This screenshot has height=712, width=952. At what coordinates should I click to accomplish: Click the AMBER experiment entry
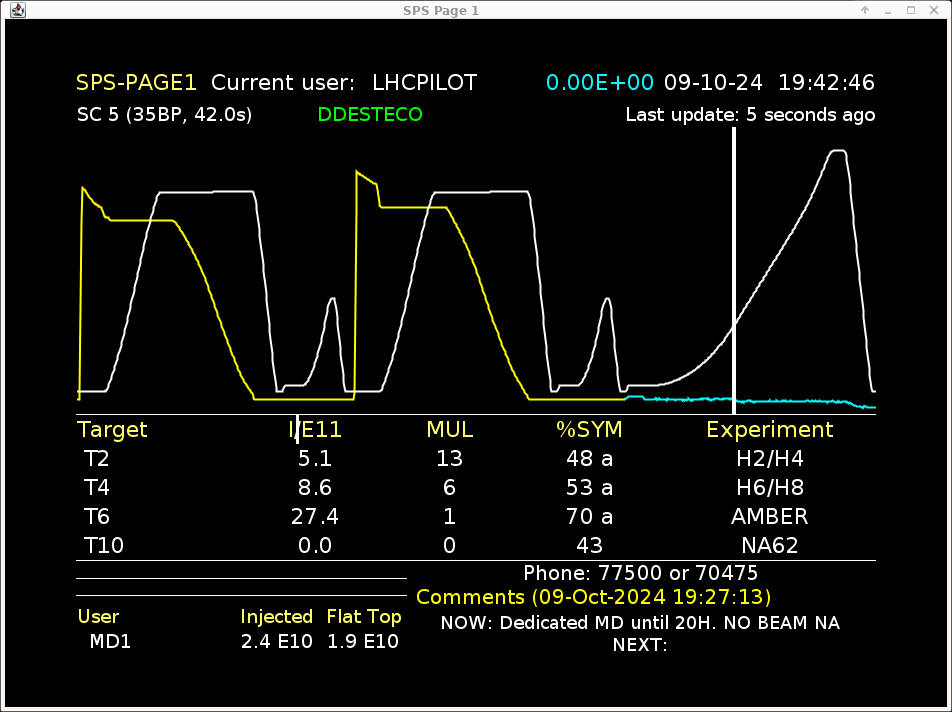769,517
